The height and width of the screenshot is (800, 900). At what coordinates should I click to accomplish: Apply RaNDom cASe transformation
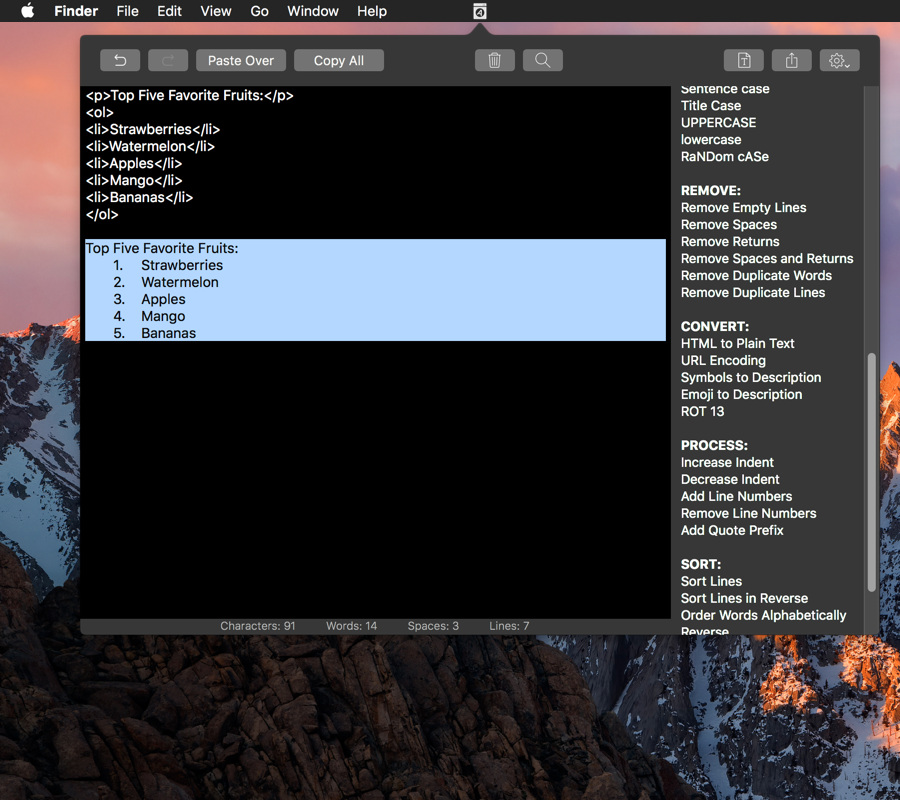(724, 157)
